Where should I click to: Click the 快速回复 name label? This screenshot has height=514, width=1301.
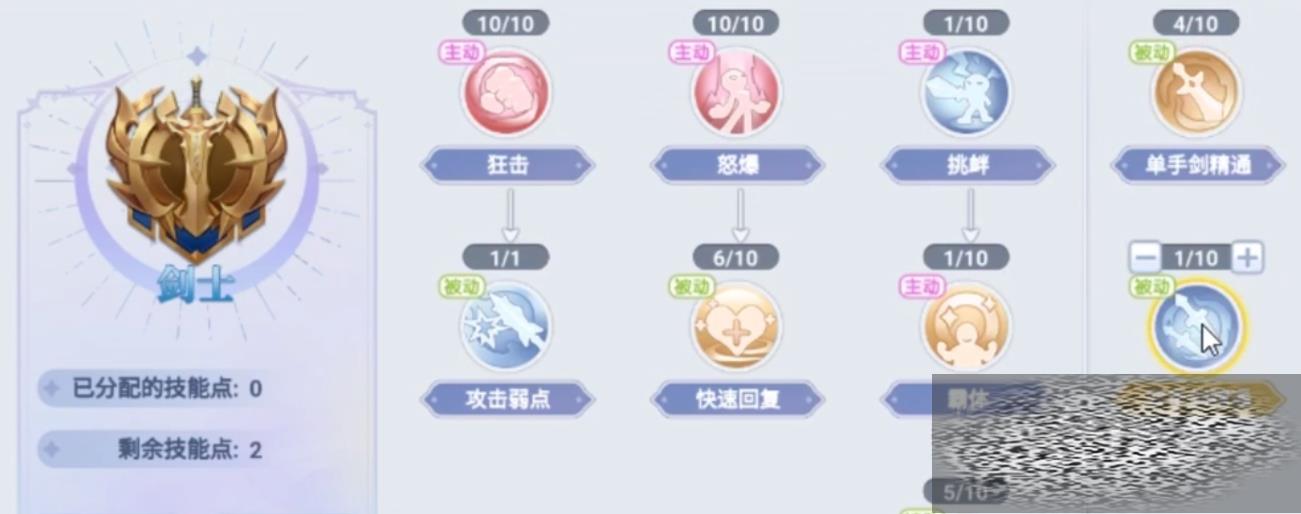point(737,399)
